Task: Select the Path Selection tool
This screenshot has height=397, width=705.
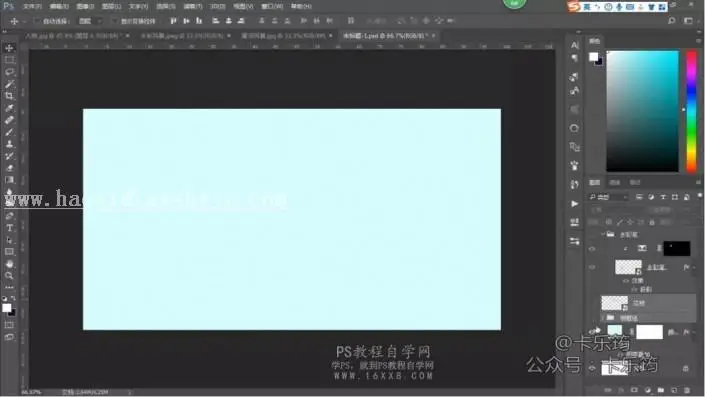Action: click(x=9, y=240)
